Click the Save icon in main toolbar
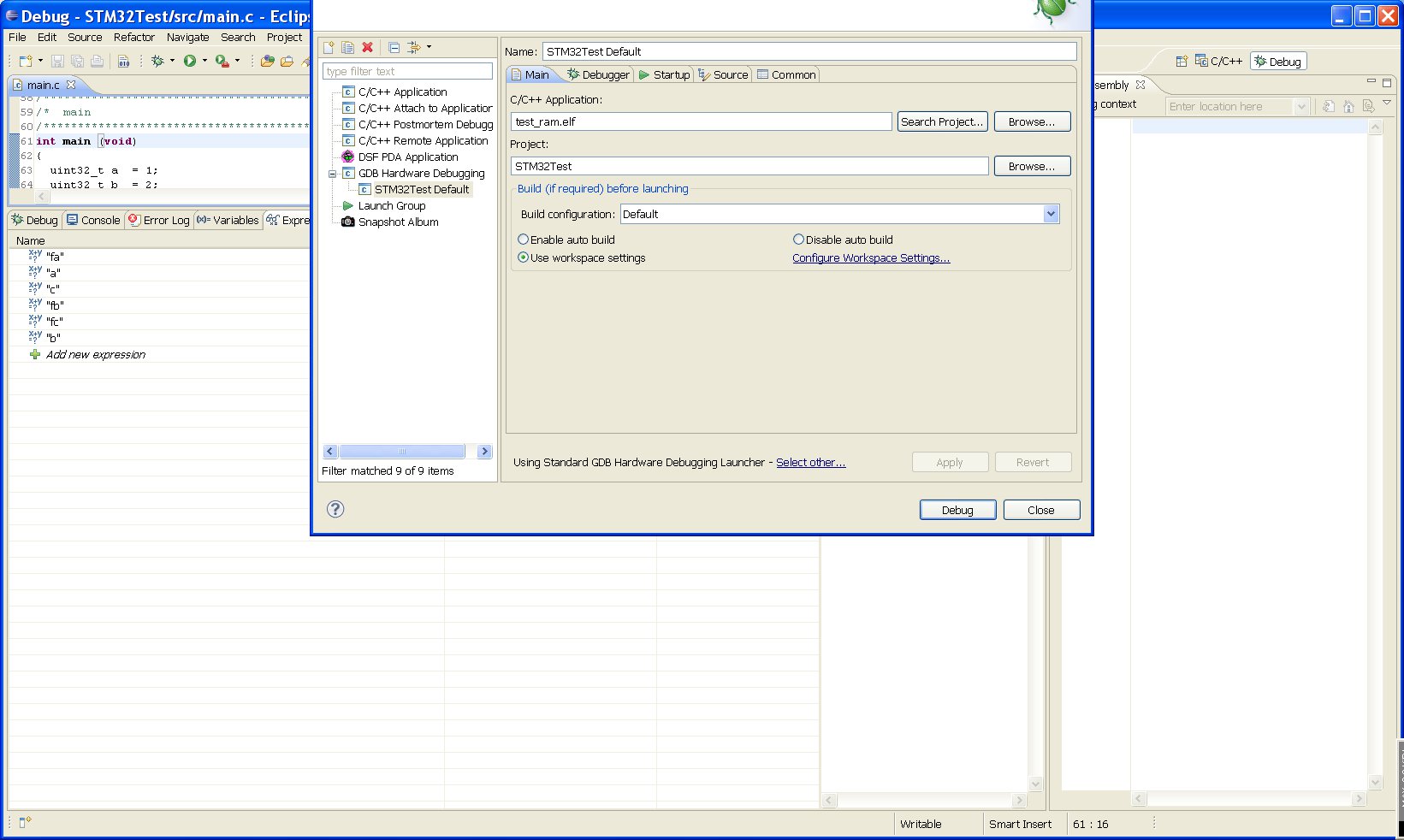This screenshot has height=840, width=1404. (x=57, y=61)
